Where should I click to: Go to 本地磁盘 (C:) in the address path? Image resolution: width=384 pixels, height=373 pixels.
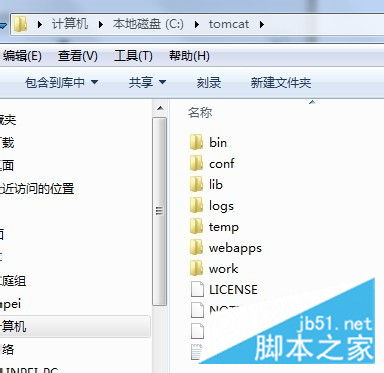148,24
